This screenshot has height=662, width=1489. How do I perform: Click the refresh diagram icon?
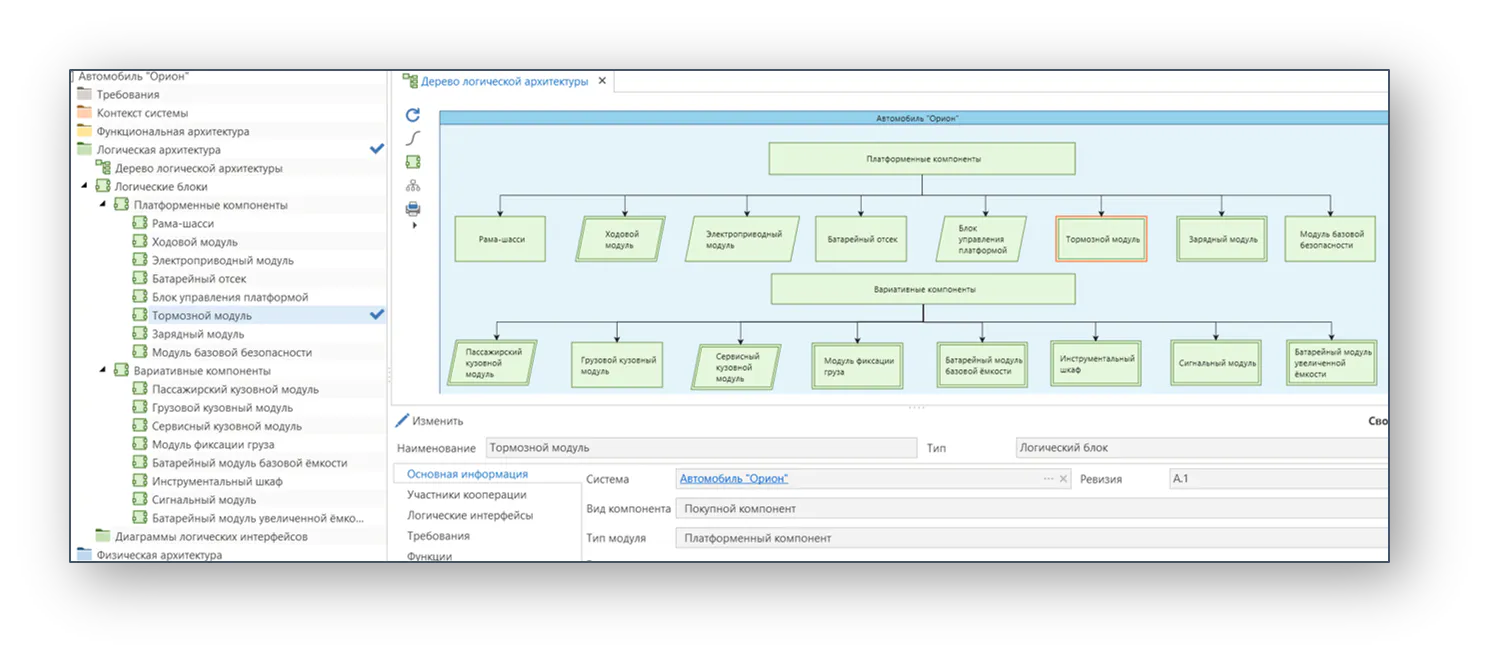(x=413, y=115)
